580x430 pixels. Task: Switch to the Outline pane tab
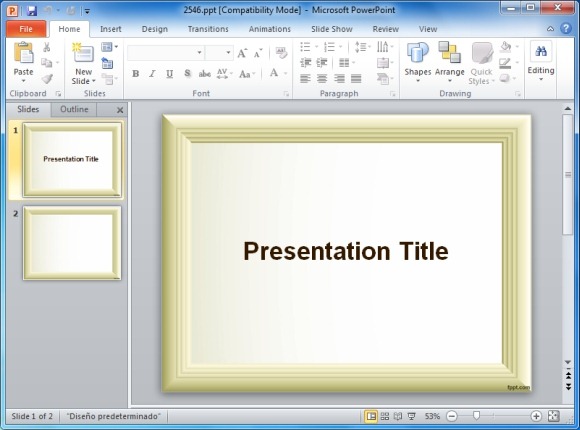(x=74, y=109)
